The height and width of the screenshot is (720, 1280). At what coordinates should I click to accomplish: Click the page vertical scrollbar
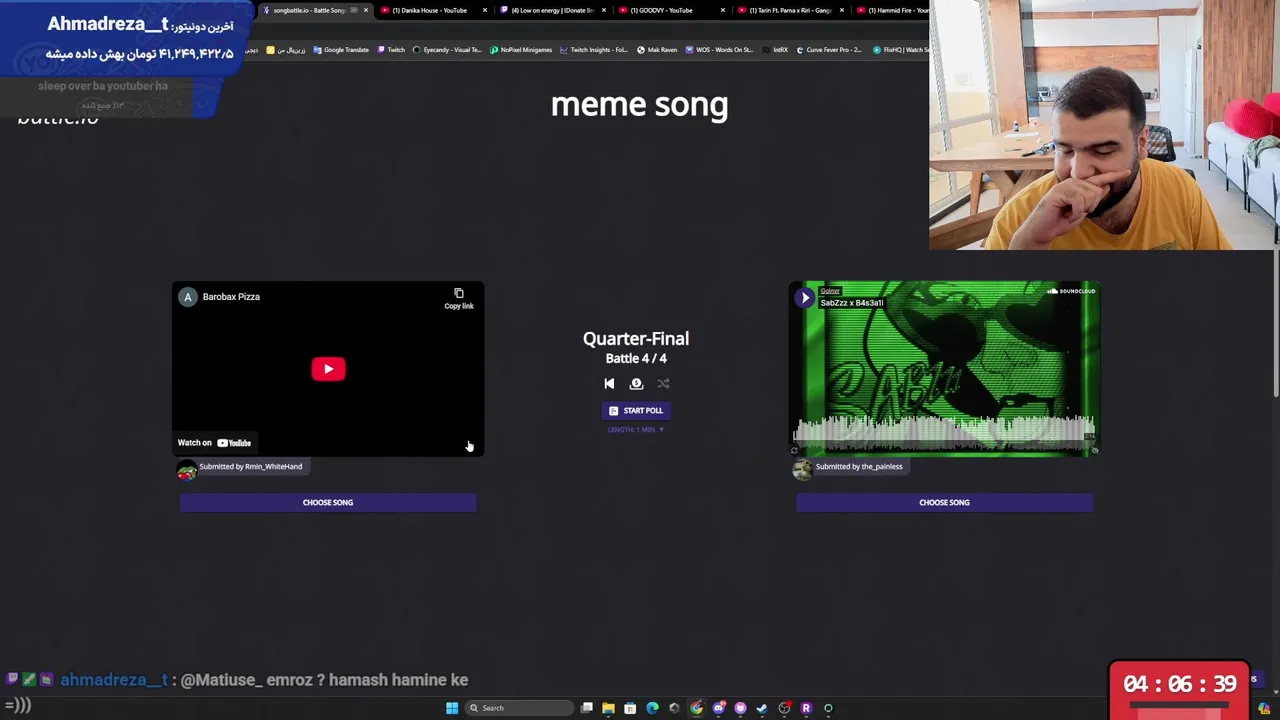[x=1276, y=322]
